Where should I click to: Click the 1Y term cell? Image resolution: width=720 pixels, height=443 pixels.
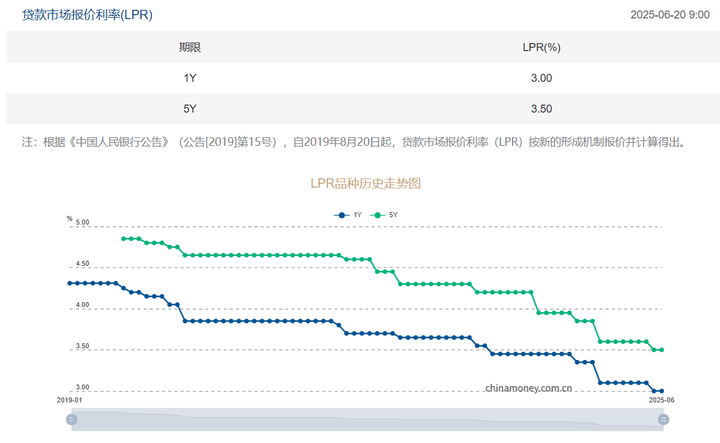[x=190, y=78]
